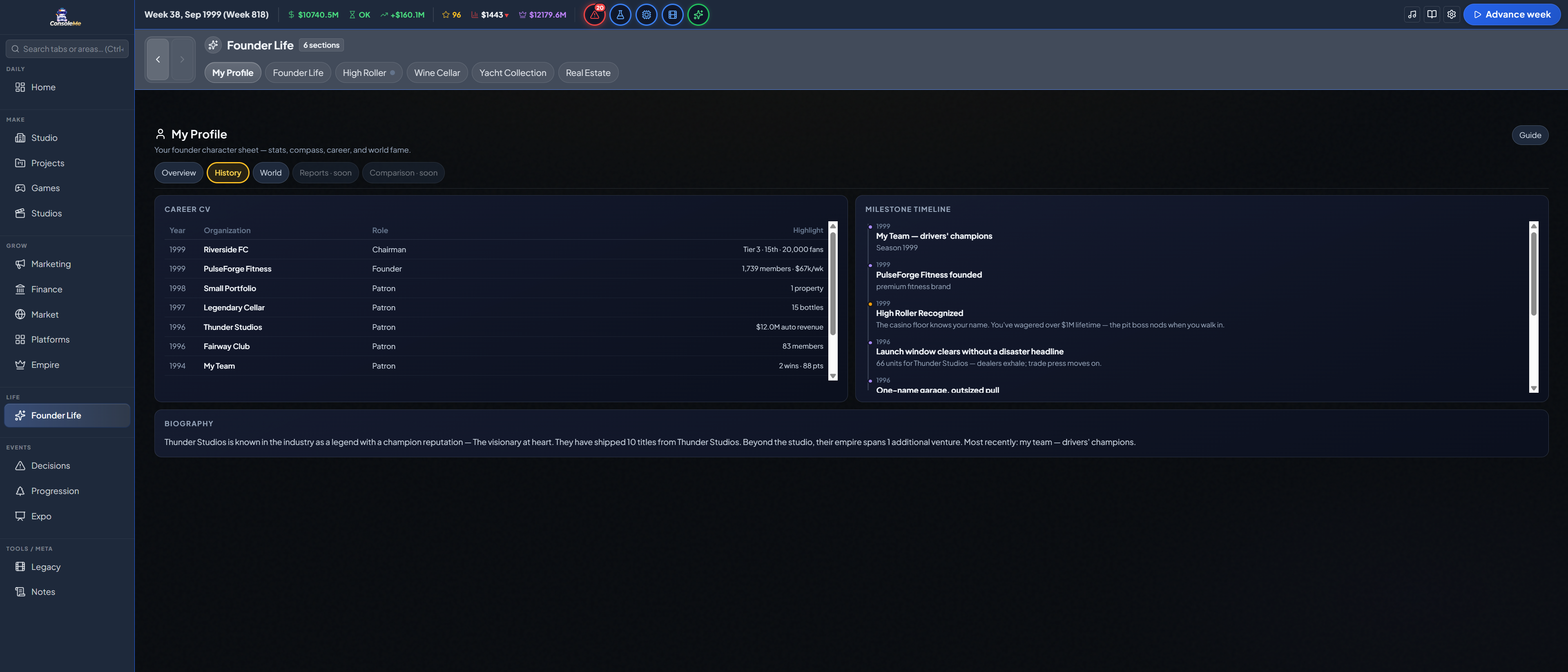Switch to the My Profile section tab
This screenshot has width=1568, height=672.
click(x=232, y=72)
